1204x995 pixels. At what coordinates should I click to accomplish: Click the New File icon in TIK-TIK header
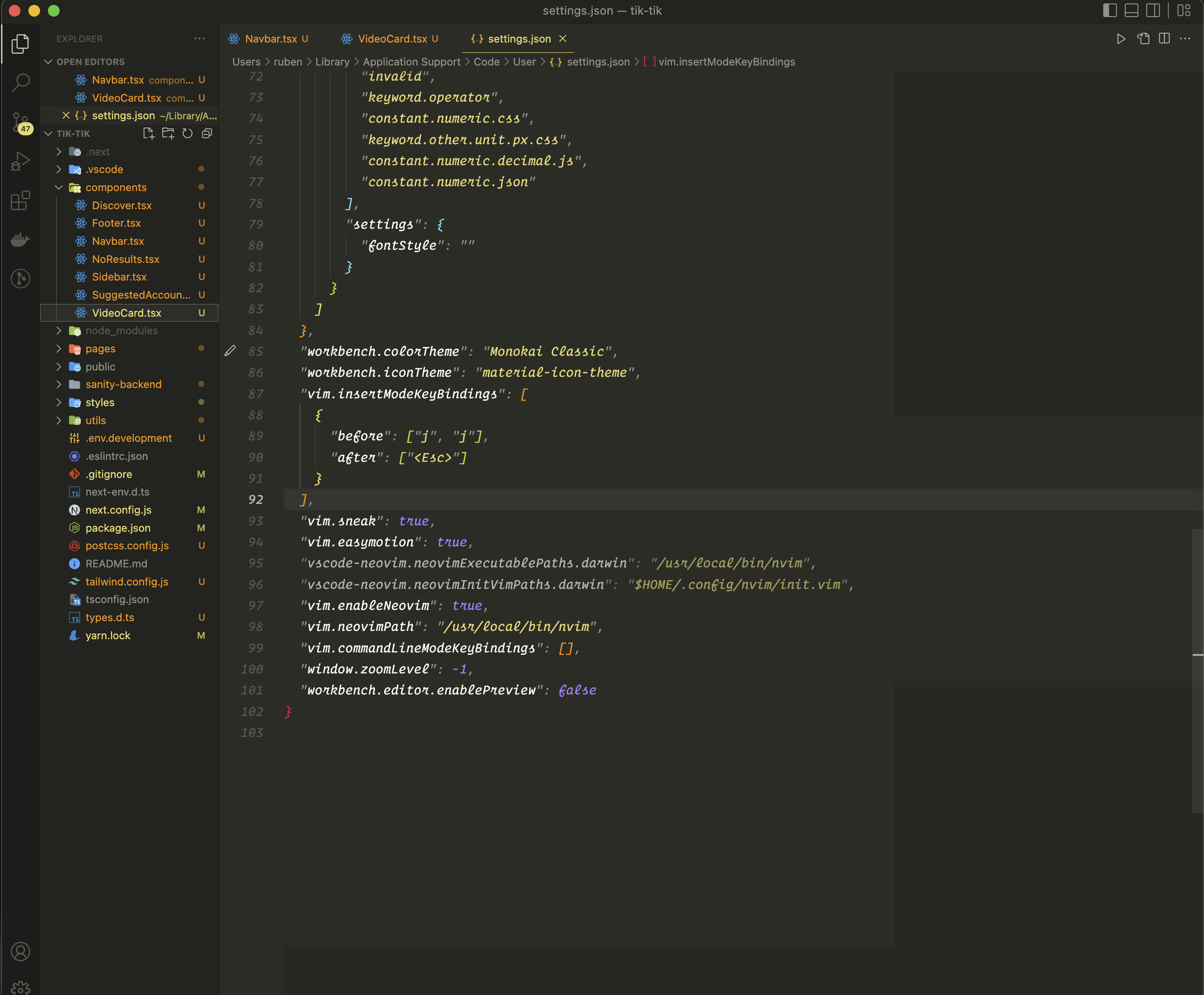click(149, 133)
